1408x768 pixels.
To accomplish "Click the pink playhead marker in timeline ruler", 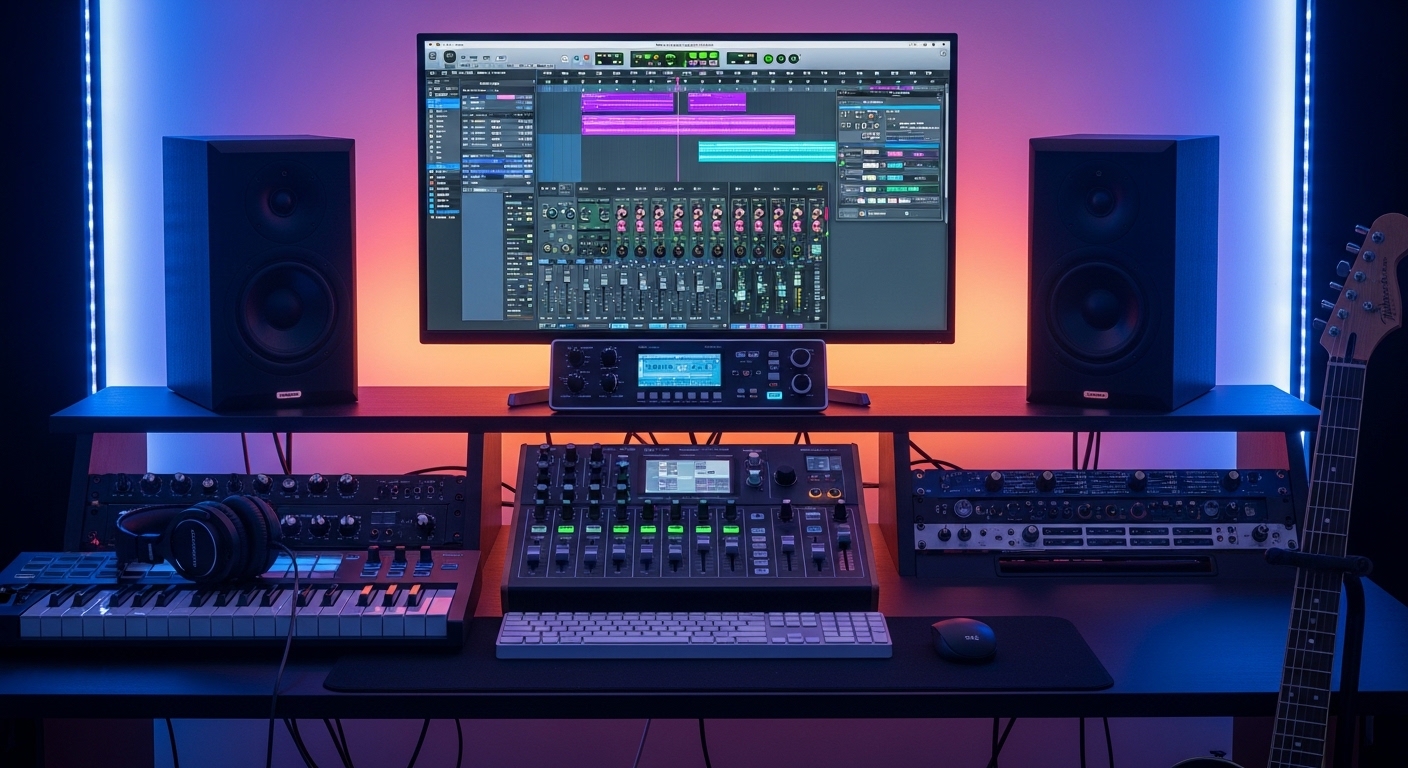I will click(678, 80).
